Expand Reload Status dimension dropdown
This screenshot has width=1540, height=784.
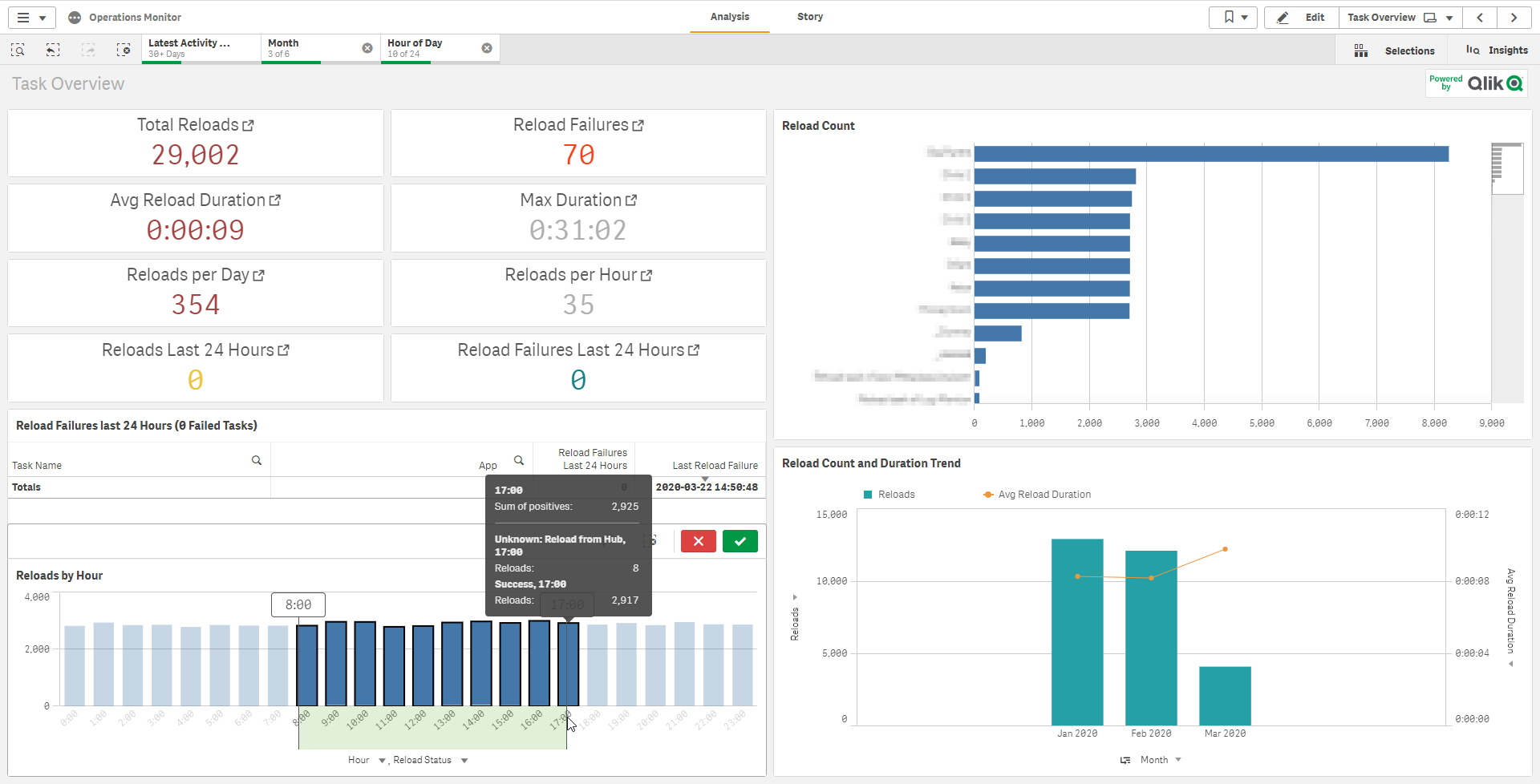[x=464, y=760]
